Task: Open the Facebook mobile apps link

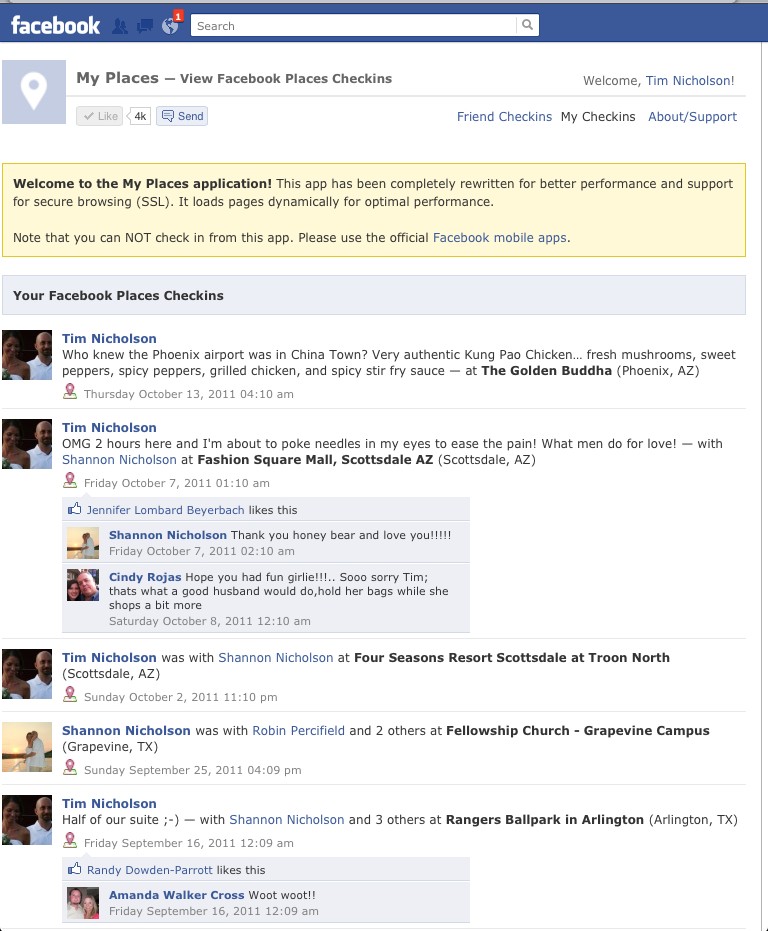Action: tap(500, 238)
